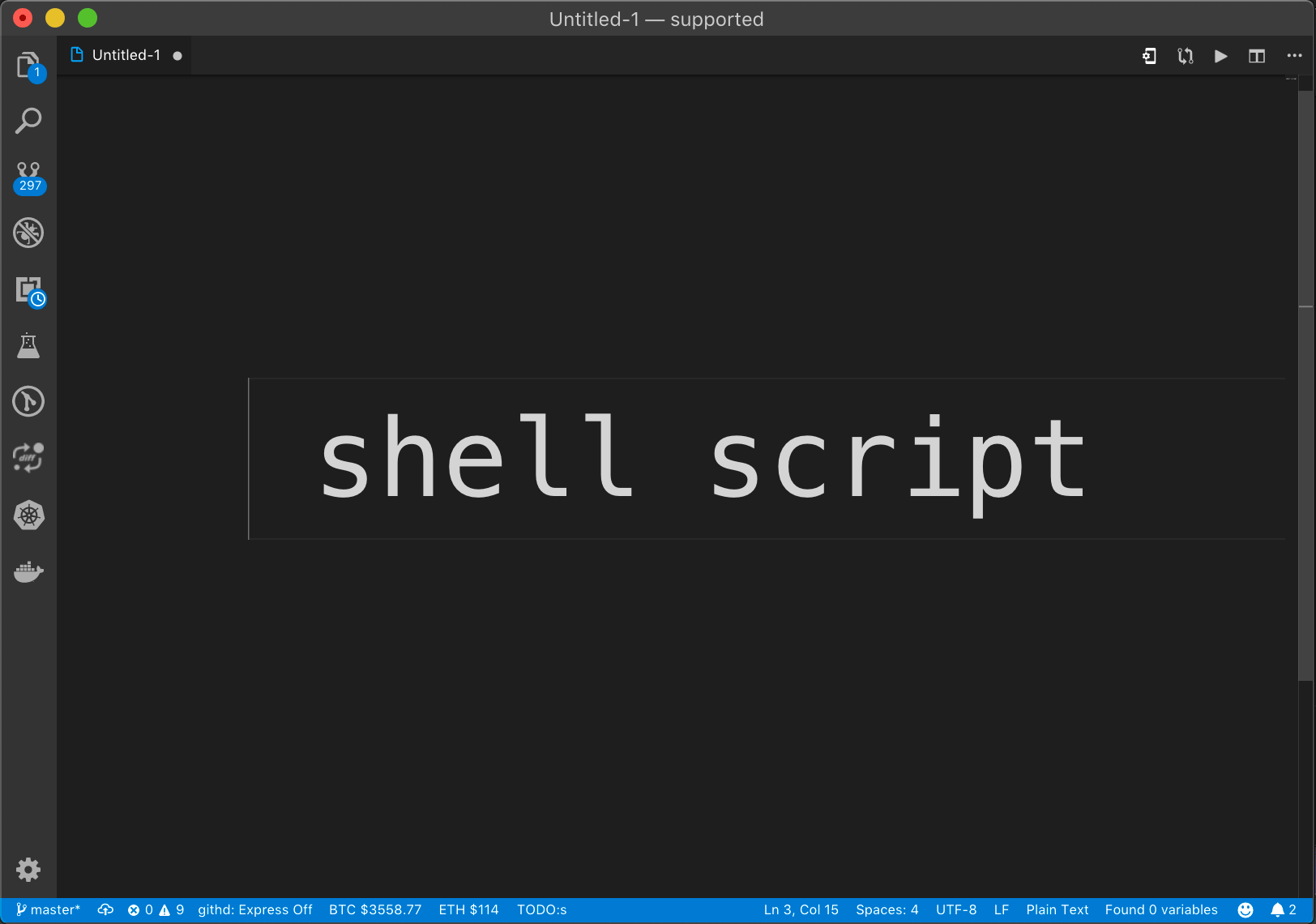
Task: Select the Git graph sidebar icon
Action: point(28,401)
